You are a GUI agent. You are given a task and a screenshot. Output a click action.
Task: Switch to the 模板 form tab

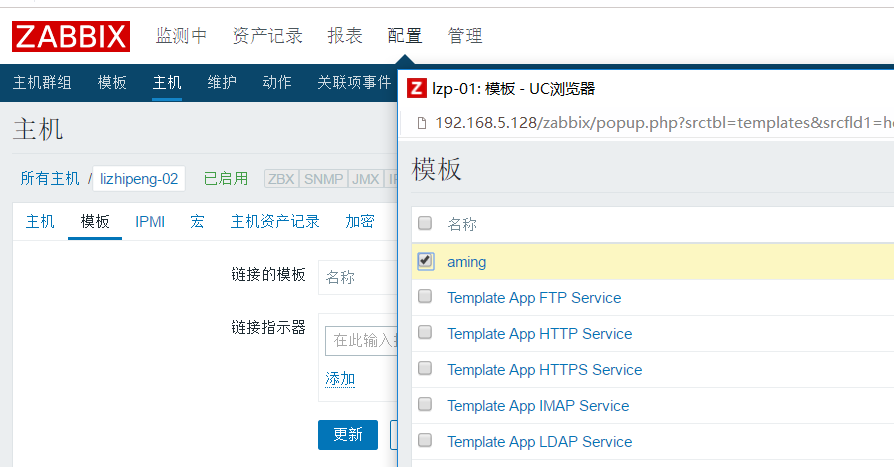pos(95,221)
